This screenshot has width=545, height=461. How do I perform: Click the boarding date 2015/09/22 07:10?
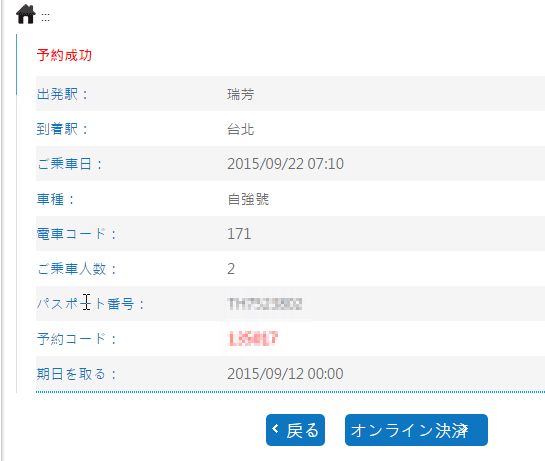(x=285, y=164)
